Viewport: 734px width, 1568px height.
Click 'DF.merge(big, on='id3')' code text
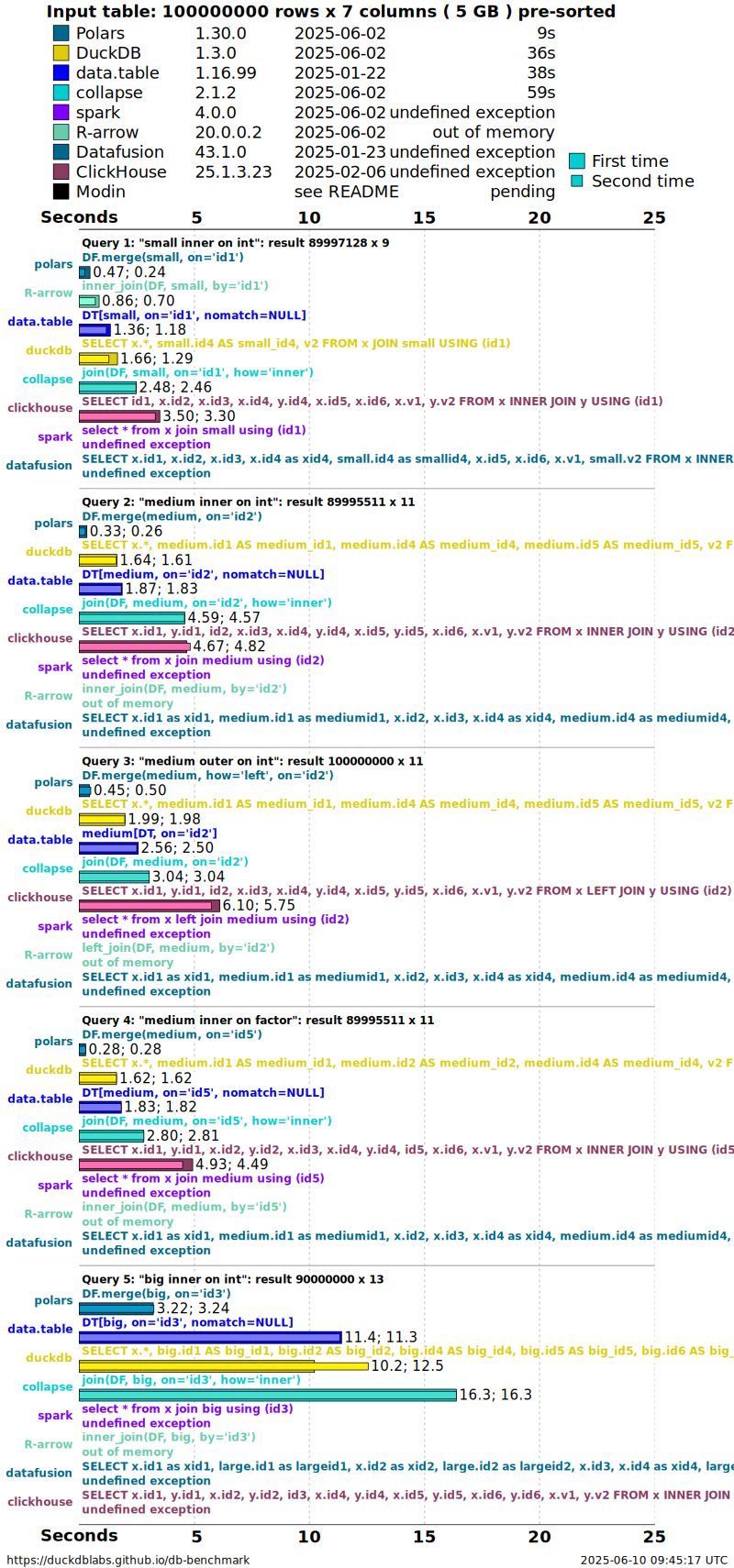tap(156, 1294)
